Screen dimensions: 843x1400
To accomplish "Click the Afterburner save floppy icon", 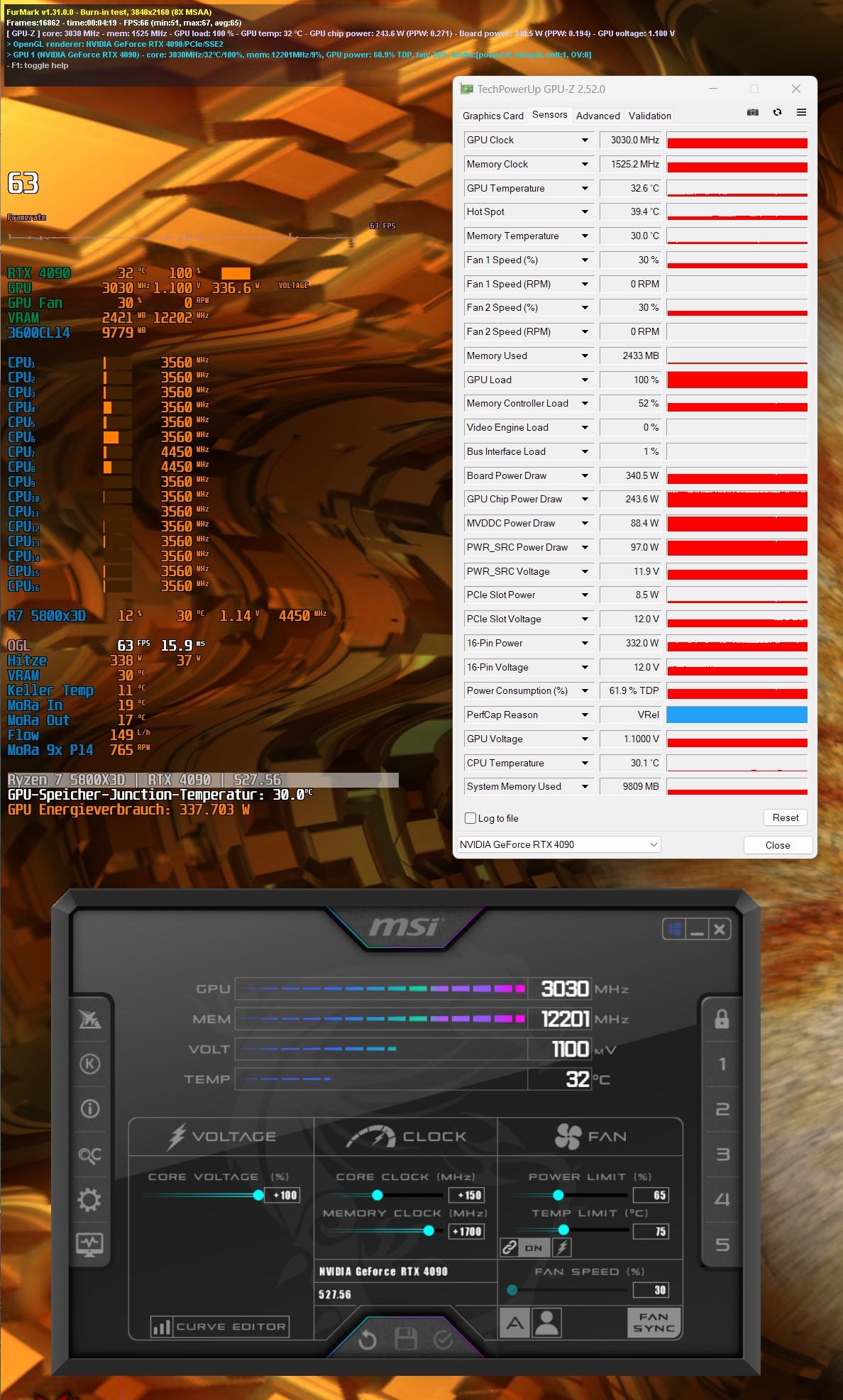I will (405, 1340).
